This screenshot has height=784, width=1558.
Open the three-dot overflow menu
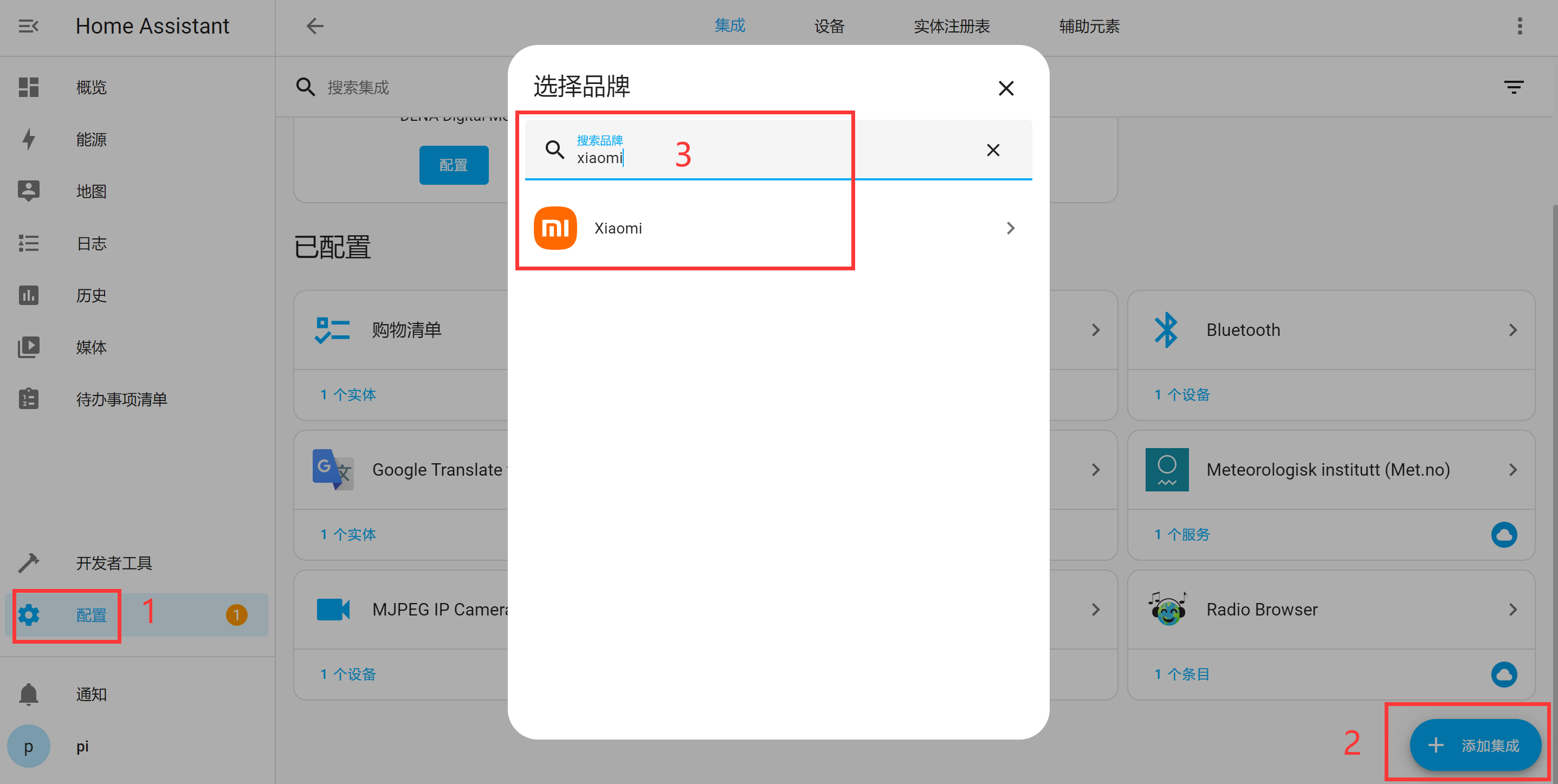pyautogui.click(x=1520, y=26)
